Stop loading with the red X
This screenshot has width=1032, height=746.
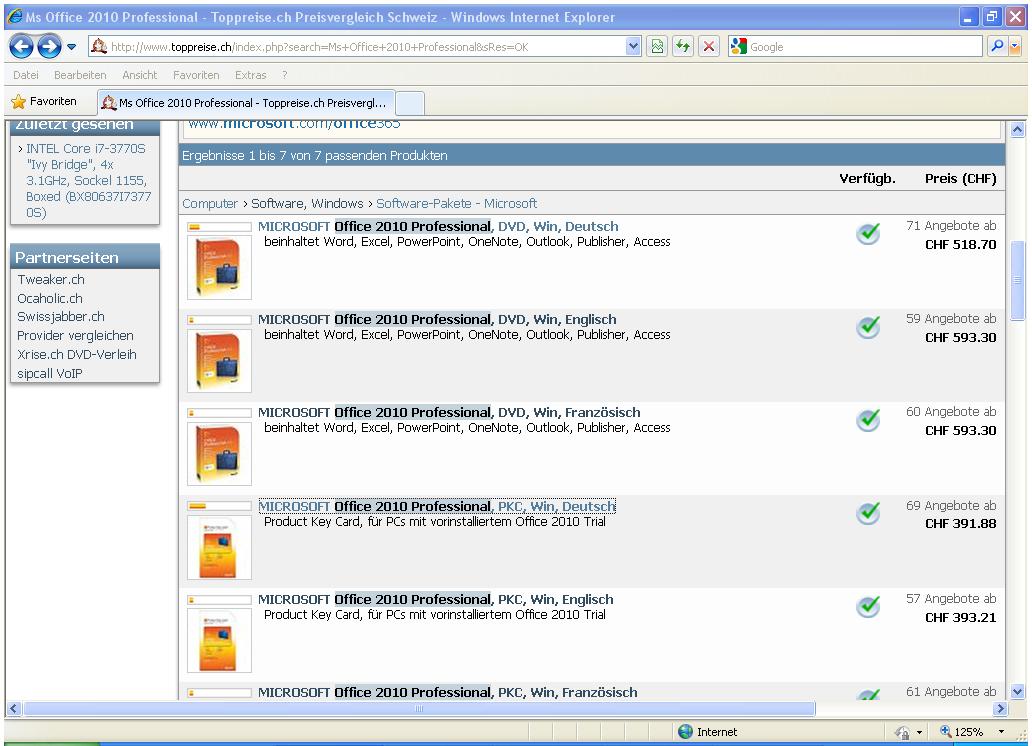[x=709, y=47]
